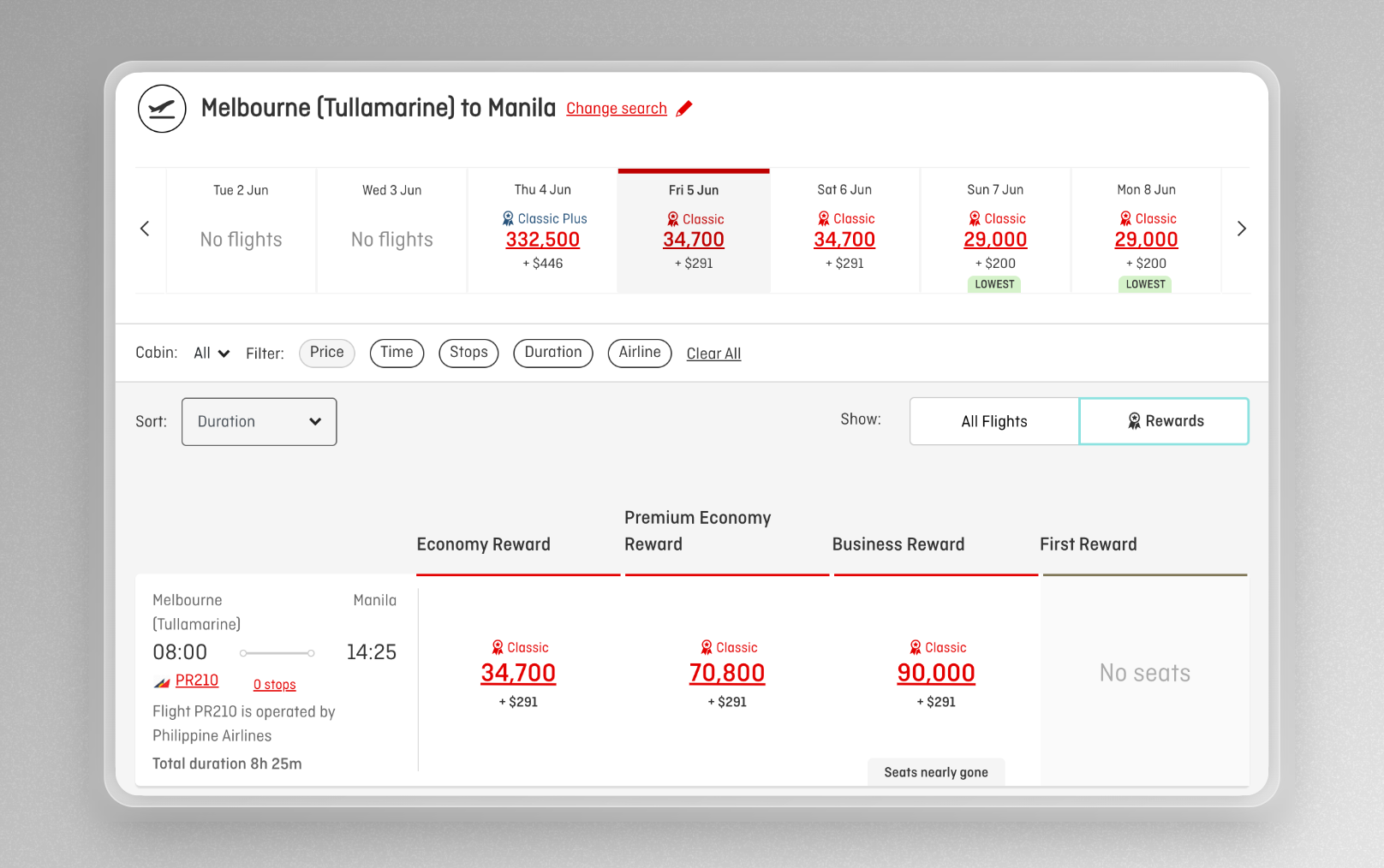Open the Cabin All dropdown
Image resolution: width=1384 pixels, height=868 pixels.
(212, 353)
